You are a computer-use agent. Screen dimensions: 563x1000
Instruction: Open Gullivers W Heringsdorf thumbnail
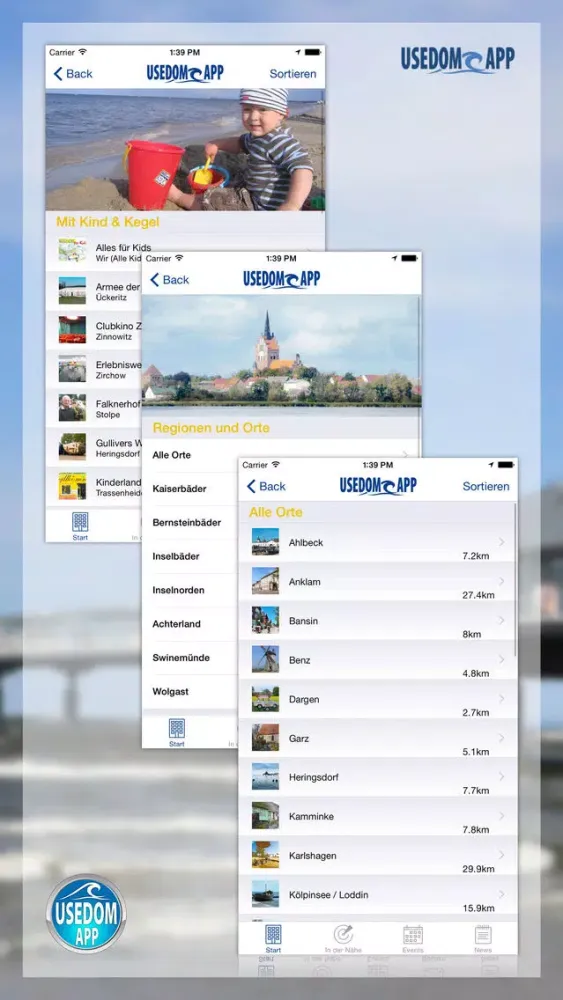[x=72, y=447]
